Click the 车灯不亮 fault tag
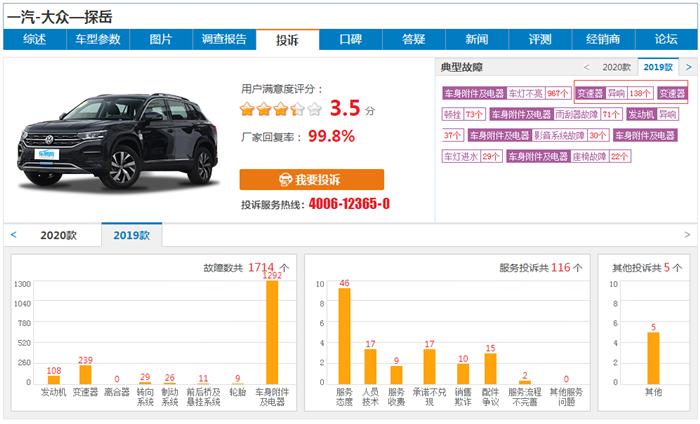The width and height of the screenshot is (700, 424). [x=525, y=93]
